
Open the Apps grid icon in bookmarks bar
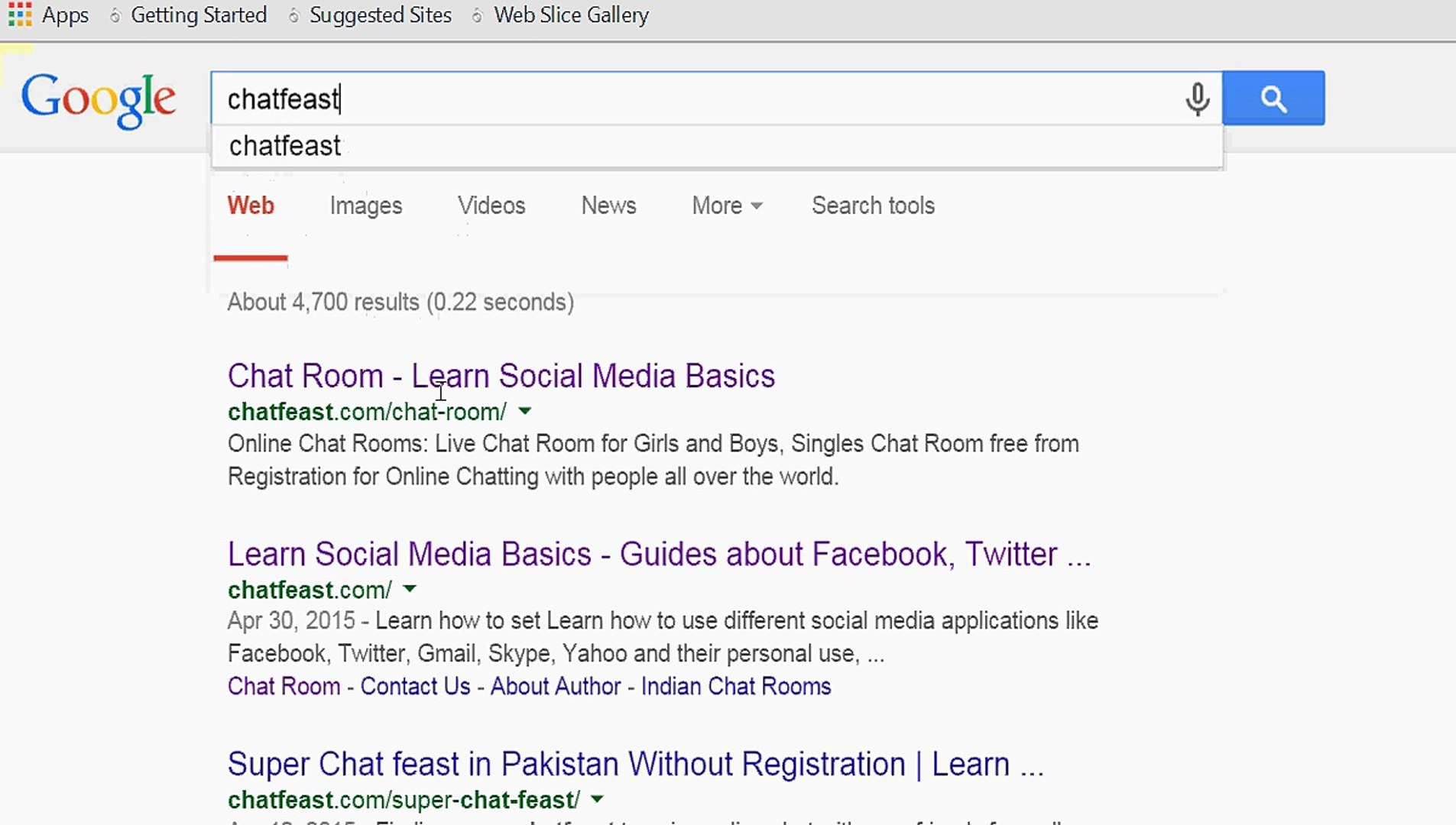pyautogui.click(x=20, y=15)
